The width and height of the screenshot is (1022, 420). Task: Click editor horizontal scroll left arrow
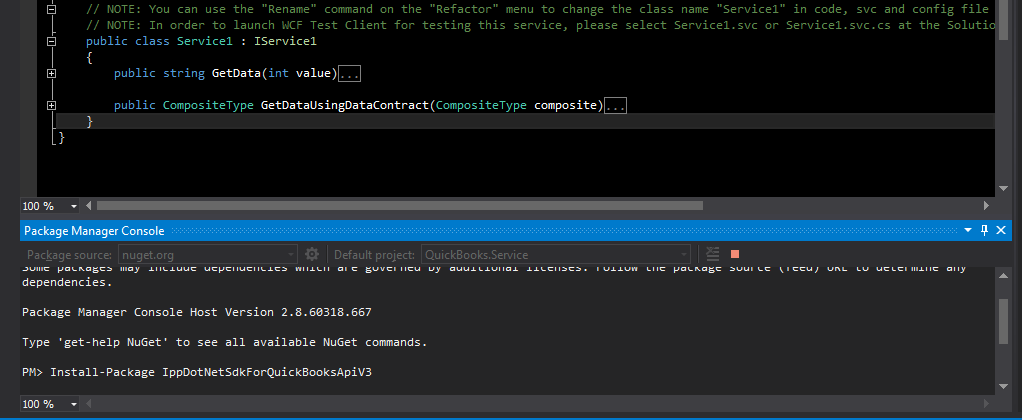click(x=89, y=206)
